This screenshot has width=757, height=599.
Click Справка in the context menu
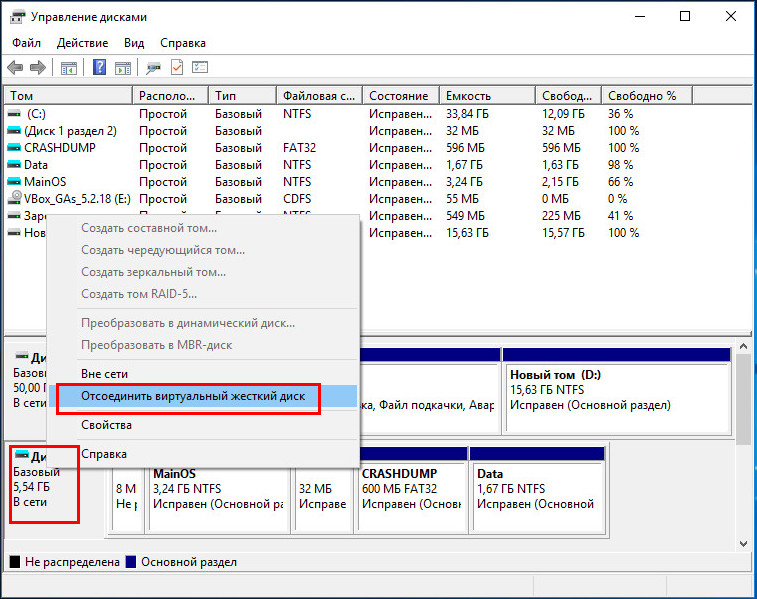(203, 454)
